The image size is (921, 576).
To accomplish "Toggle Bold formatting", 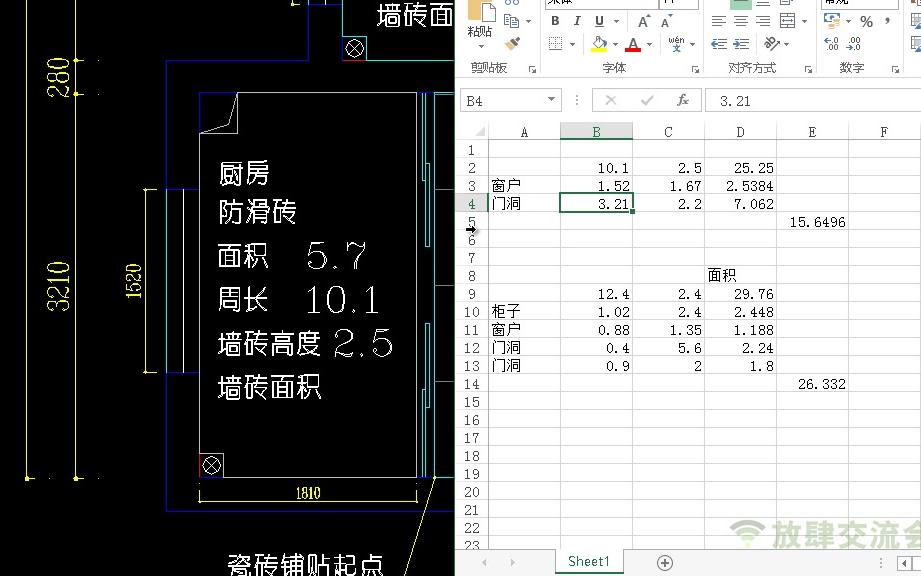I will (x=555, y=20).
